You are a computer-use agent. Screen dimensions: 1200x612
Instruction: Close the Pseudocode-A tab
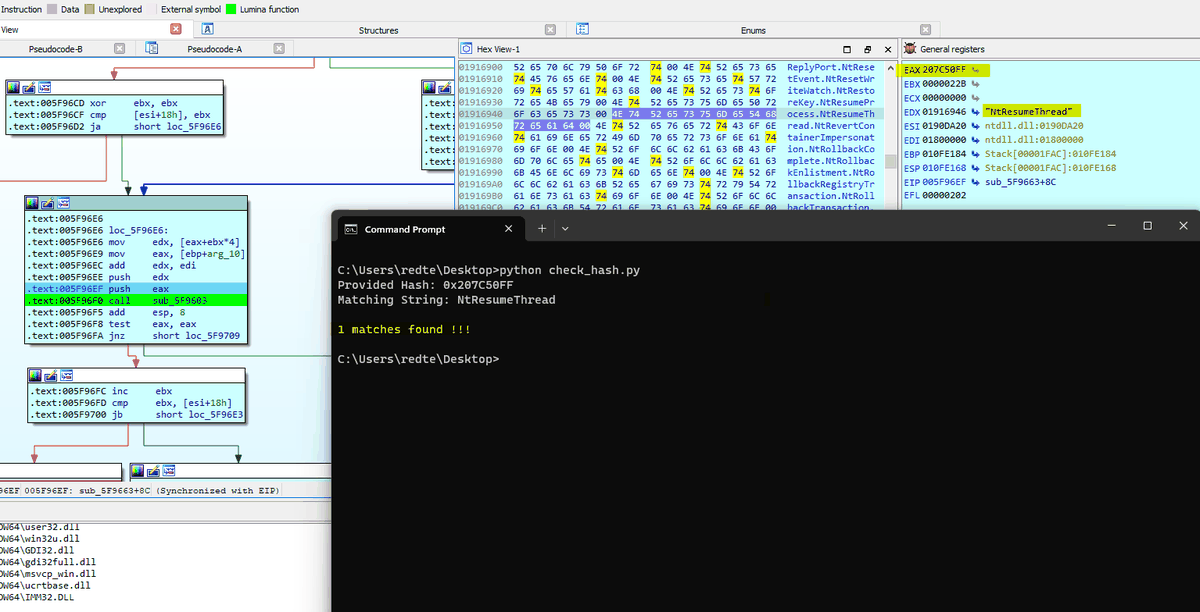(277, 48)
